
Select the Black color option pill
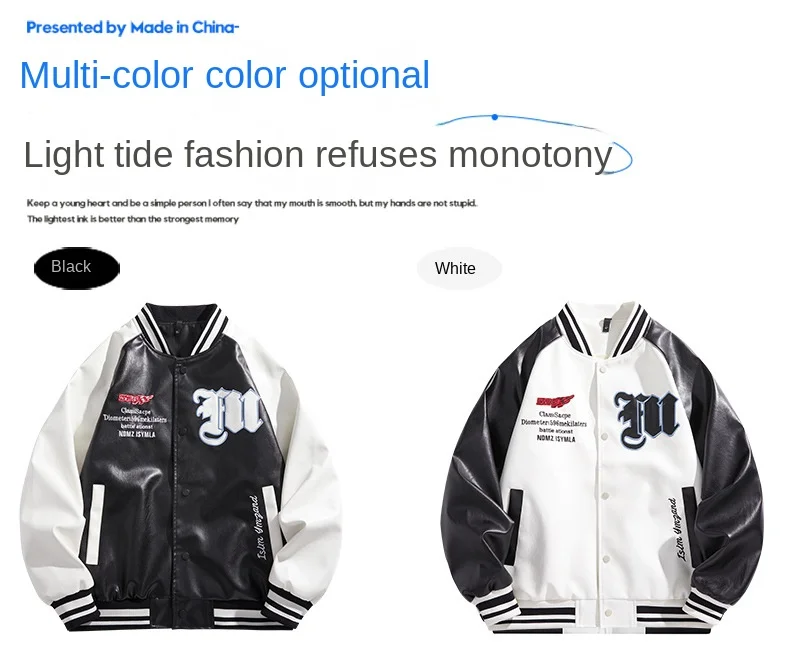pyautogui.click(x=77, y=268)
